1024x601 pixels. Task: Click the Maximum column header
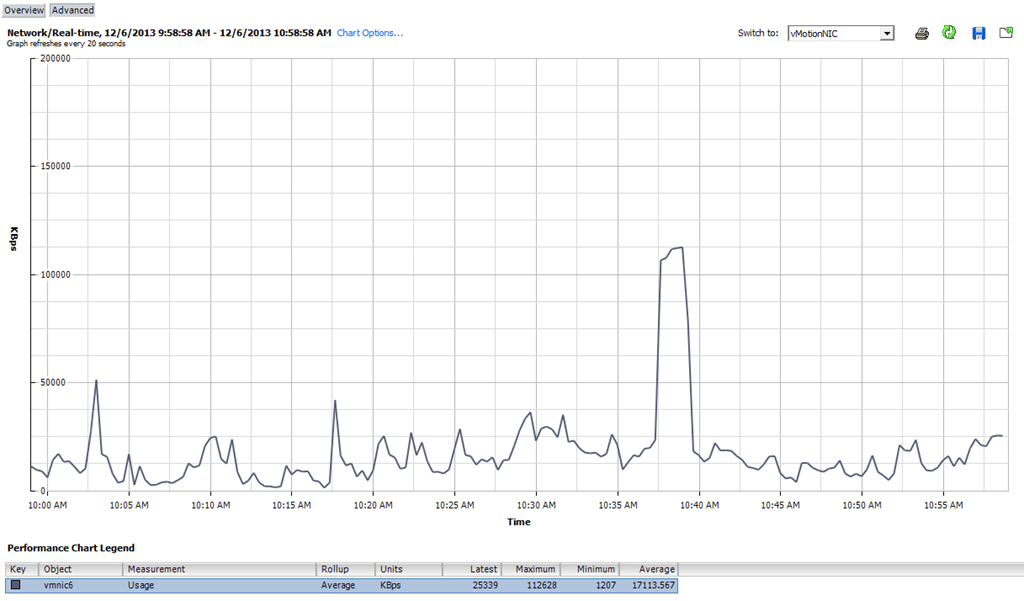point(531,569)
